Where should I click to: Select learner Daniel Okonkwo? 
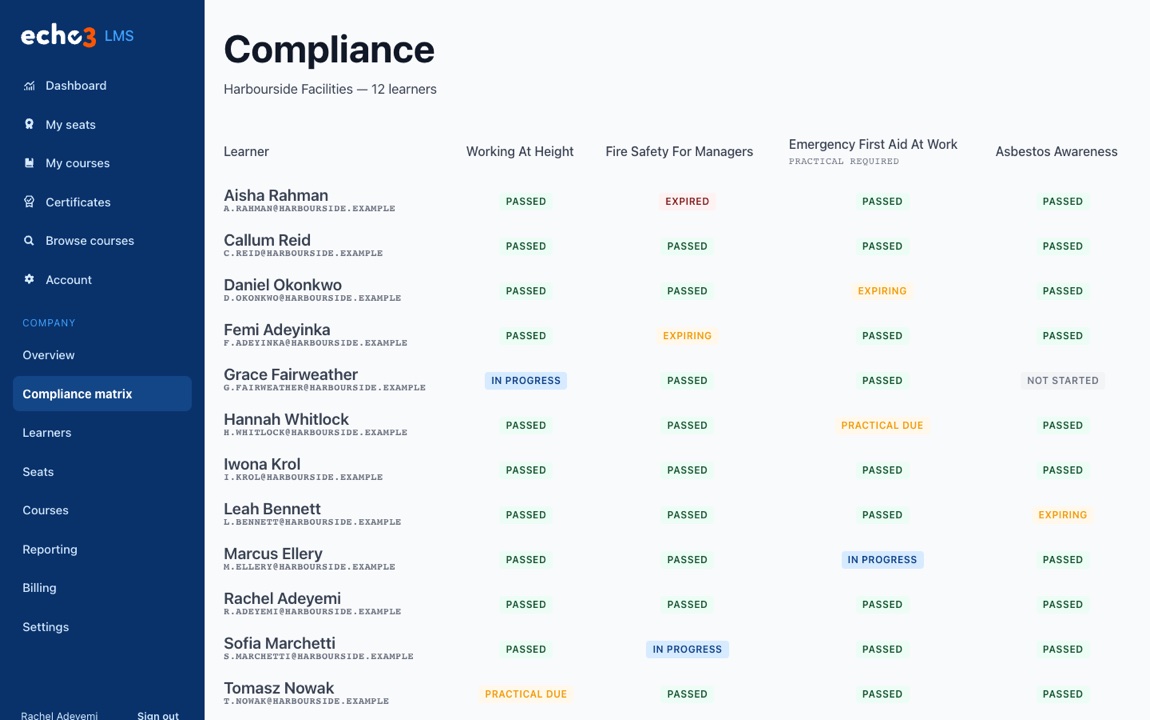[x=282, y=285]
